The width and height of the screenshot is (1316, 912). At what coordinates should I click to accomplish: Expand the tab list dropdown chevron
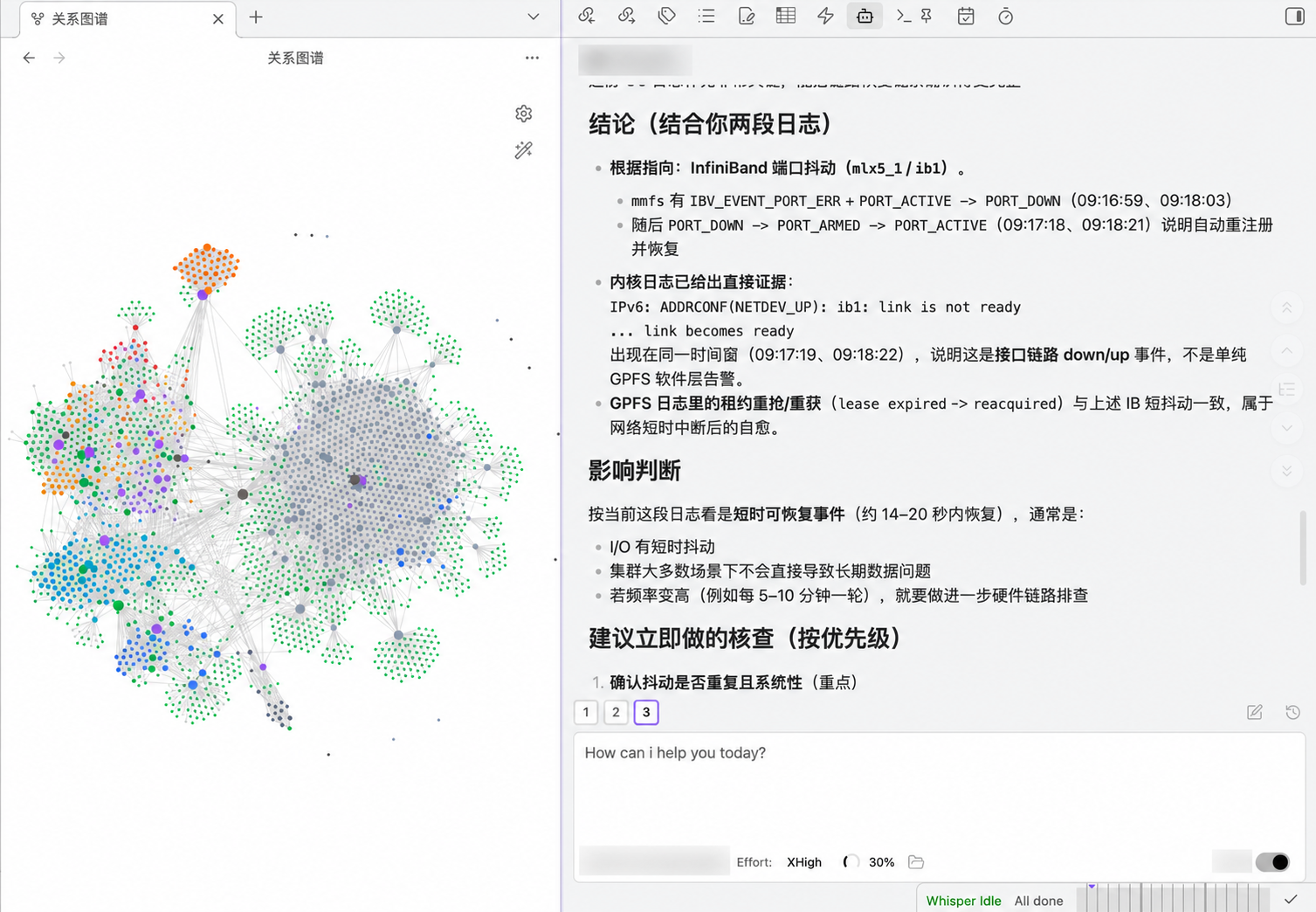(533, 17)
